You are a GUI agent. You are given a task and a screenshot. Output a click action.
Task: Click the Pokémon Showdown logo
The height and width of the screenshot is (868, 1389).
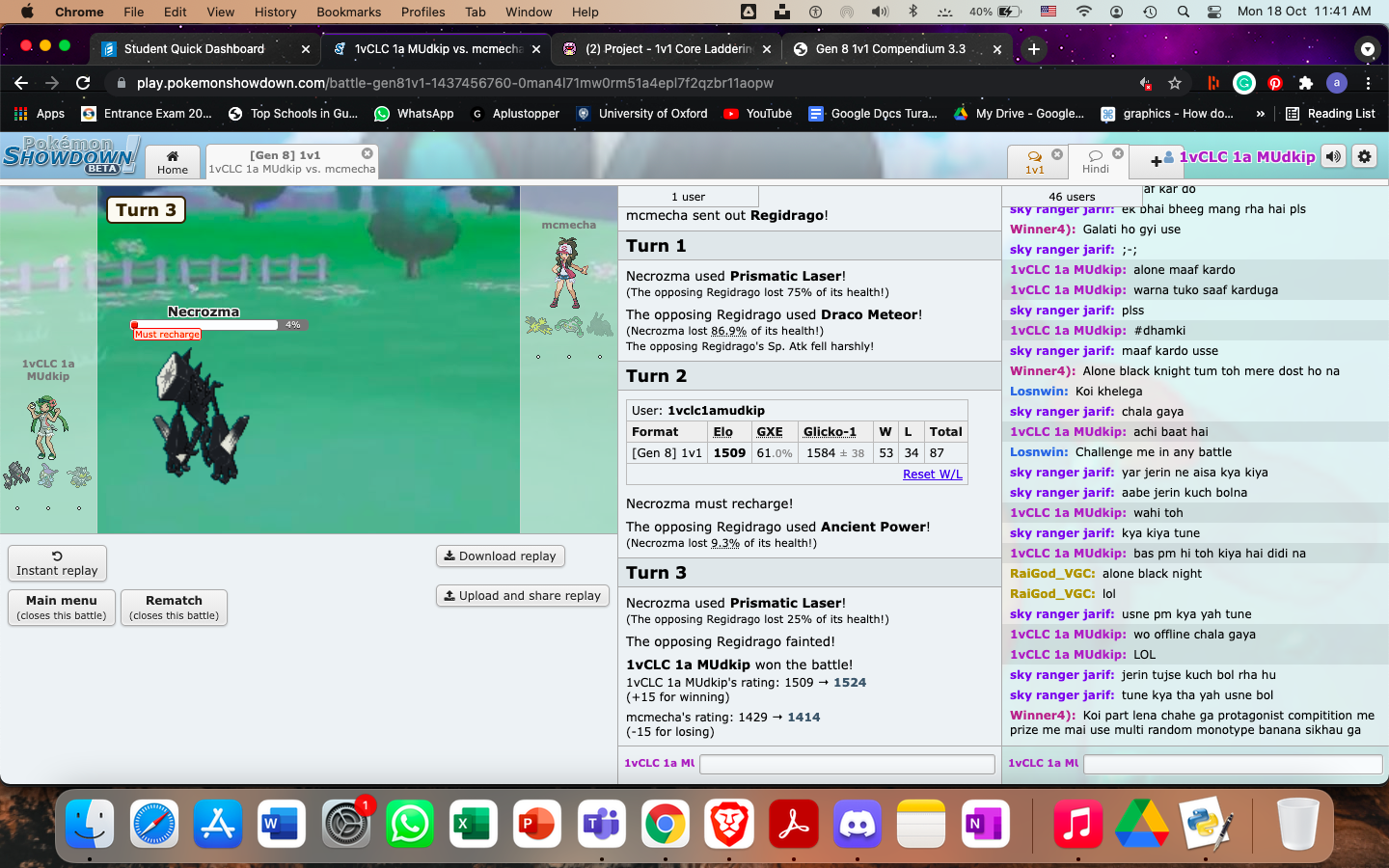[x=70, y=156]
